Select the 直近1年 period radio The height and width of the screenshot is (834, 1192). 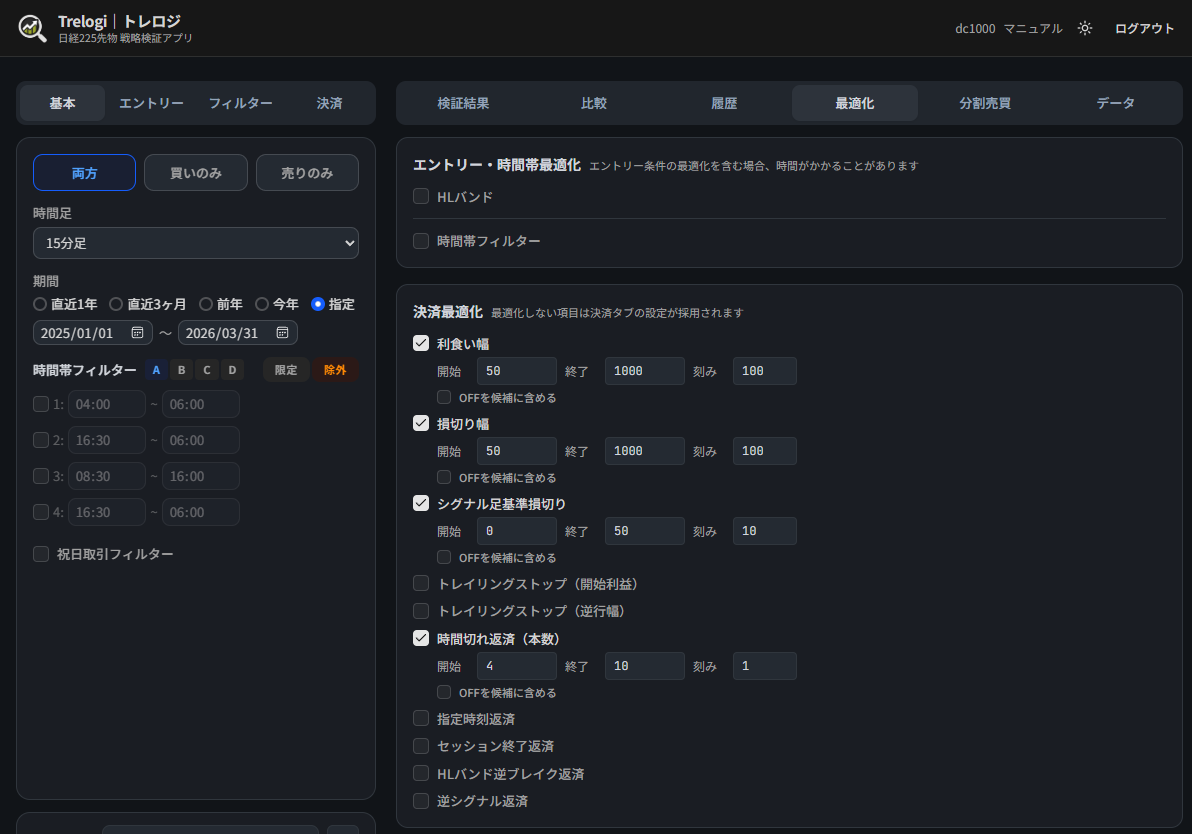coord(40,304)
